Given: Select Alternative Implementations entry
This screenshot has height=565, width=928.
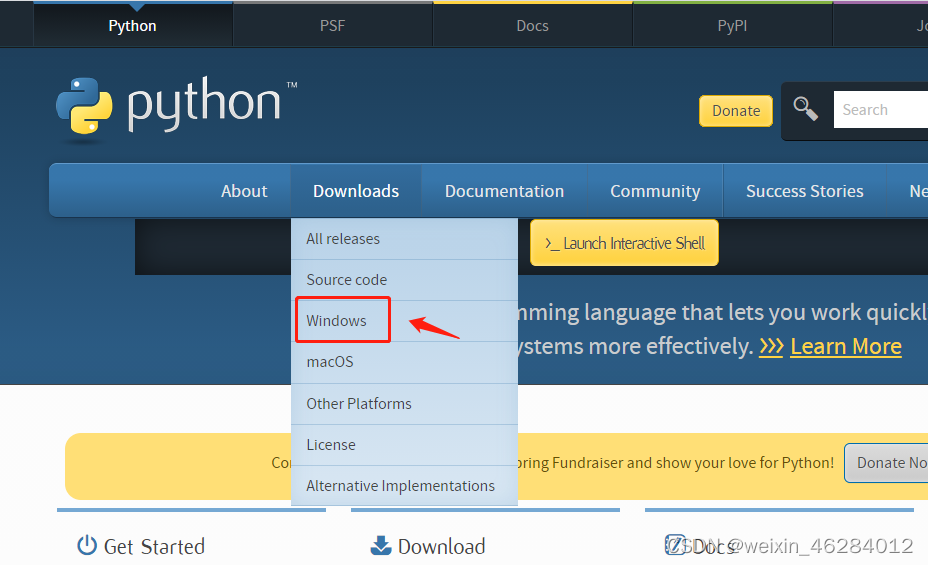Looking at the screenshot, I should pos(404,486).
